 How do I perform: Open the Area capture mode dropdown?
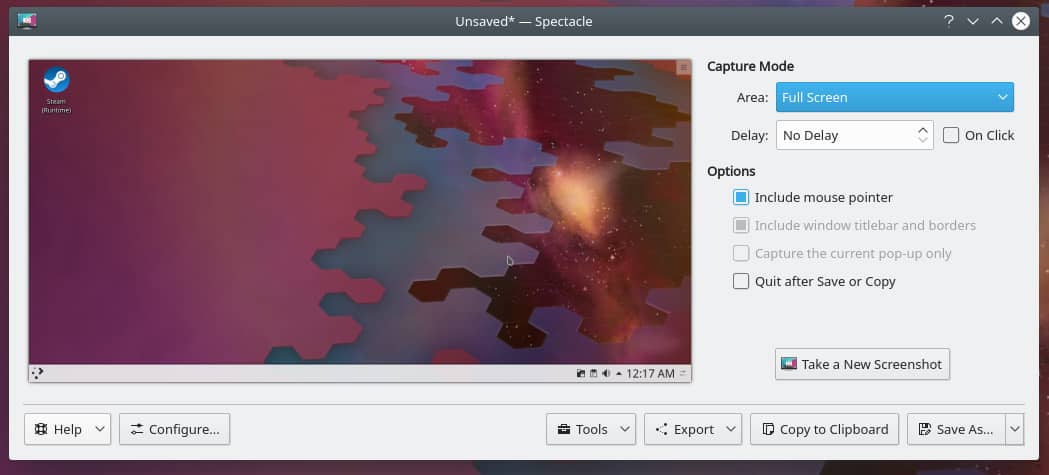pyautogui.click(x=894, y=97)
